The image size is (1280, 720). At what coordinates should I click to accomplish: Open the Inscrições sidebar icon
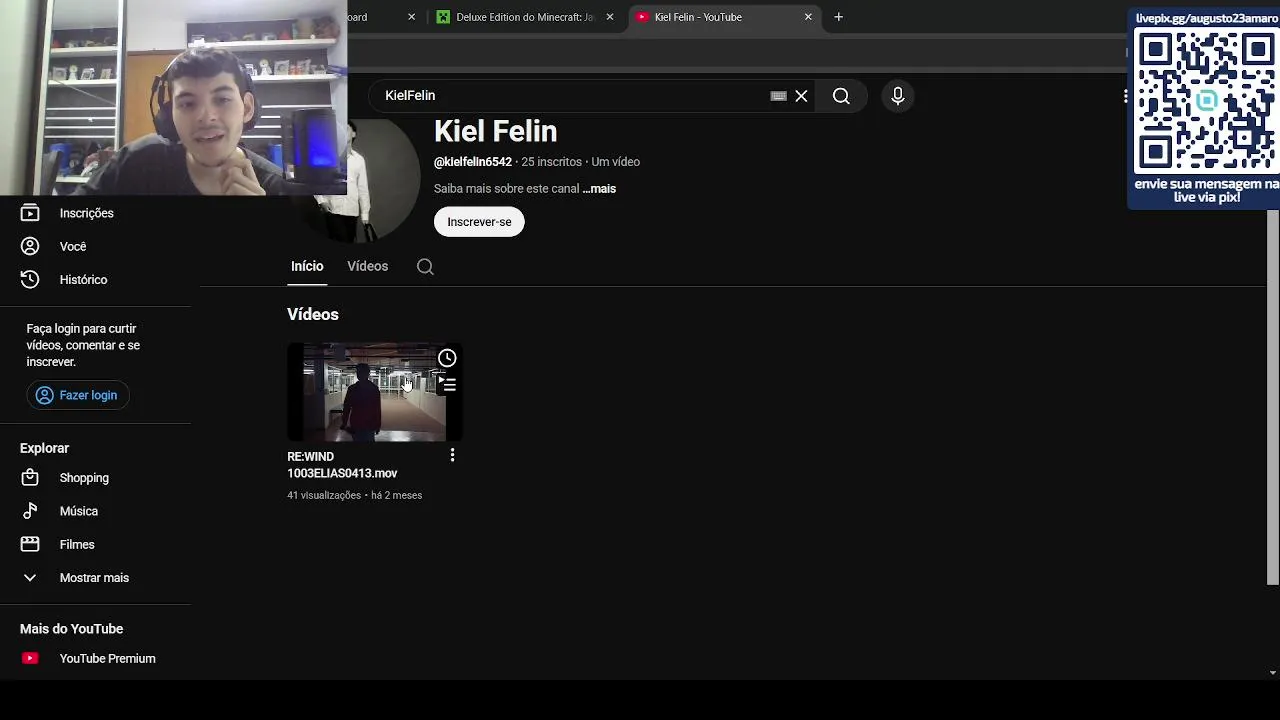pos(30,213)
